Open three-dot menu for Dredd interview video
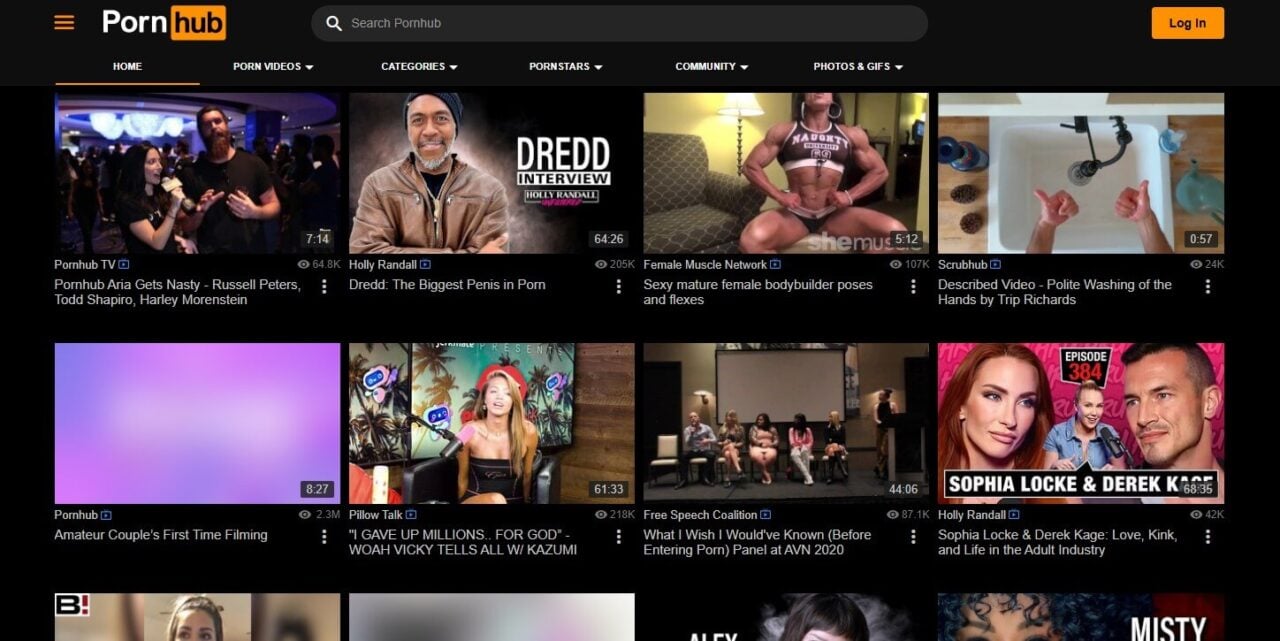This screenshot has width=1280, height=641. pyautogui.click(x=618, y=287)
